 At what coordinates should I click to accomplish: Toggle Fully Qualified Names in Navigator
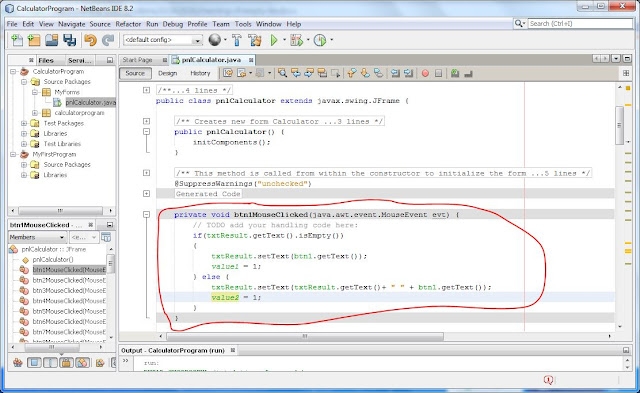tap(100, 362)
